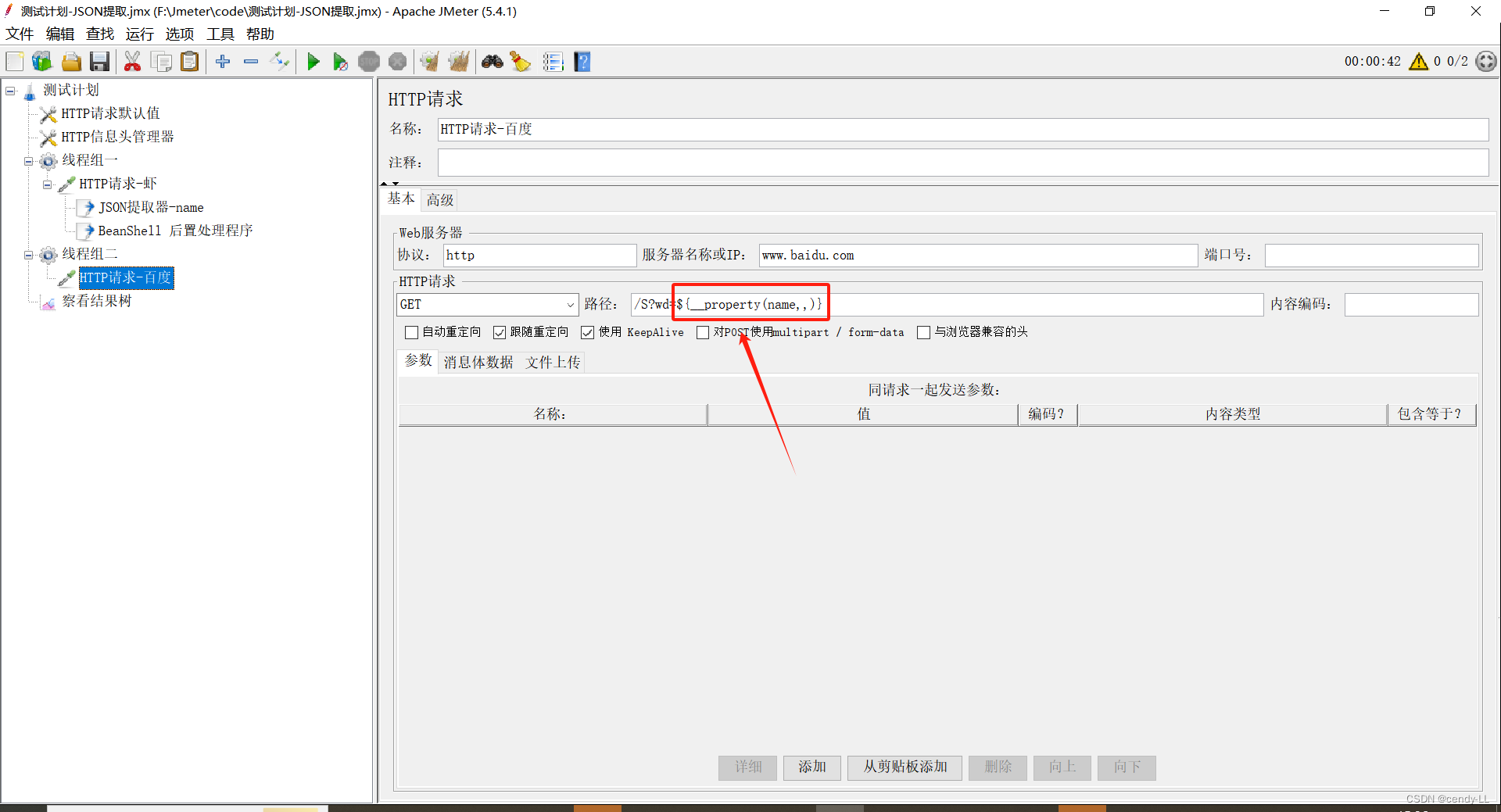This screenshot has width=1501, height=812.
Task: Open the Function helper list icon
Action: tap(553, 62)
